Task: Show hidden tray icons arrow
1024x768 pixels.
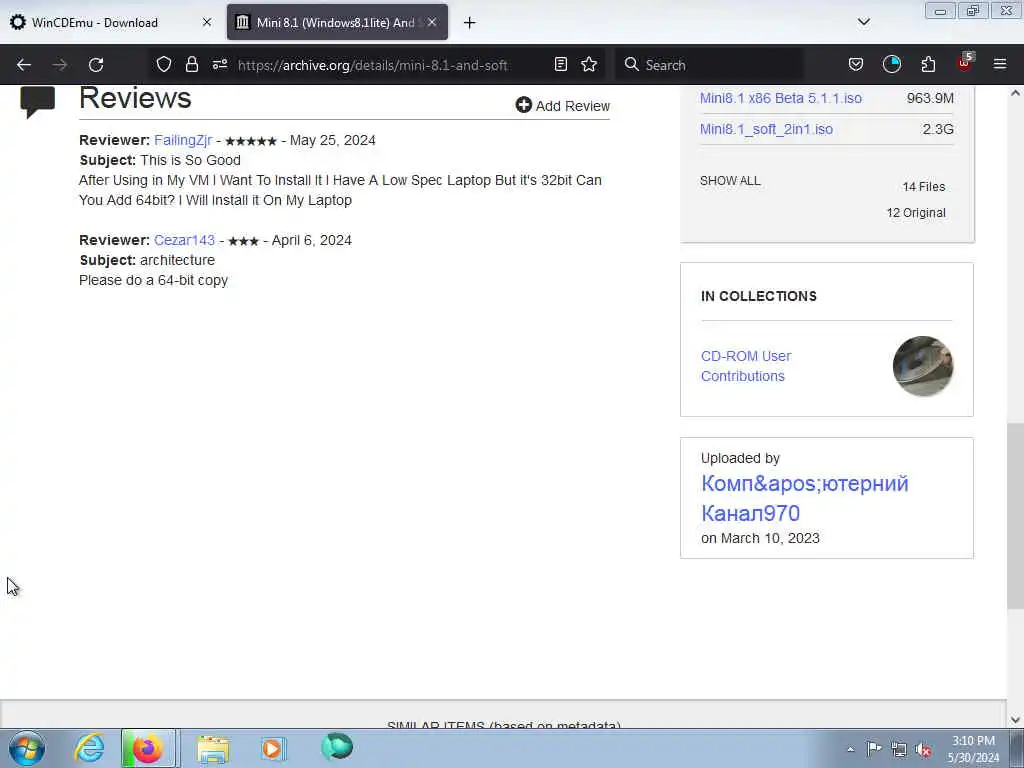Action: tap(850, 749)
